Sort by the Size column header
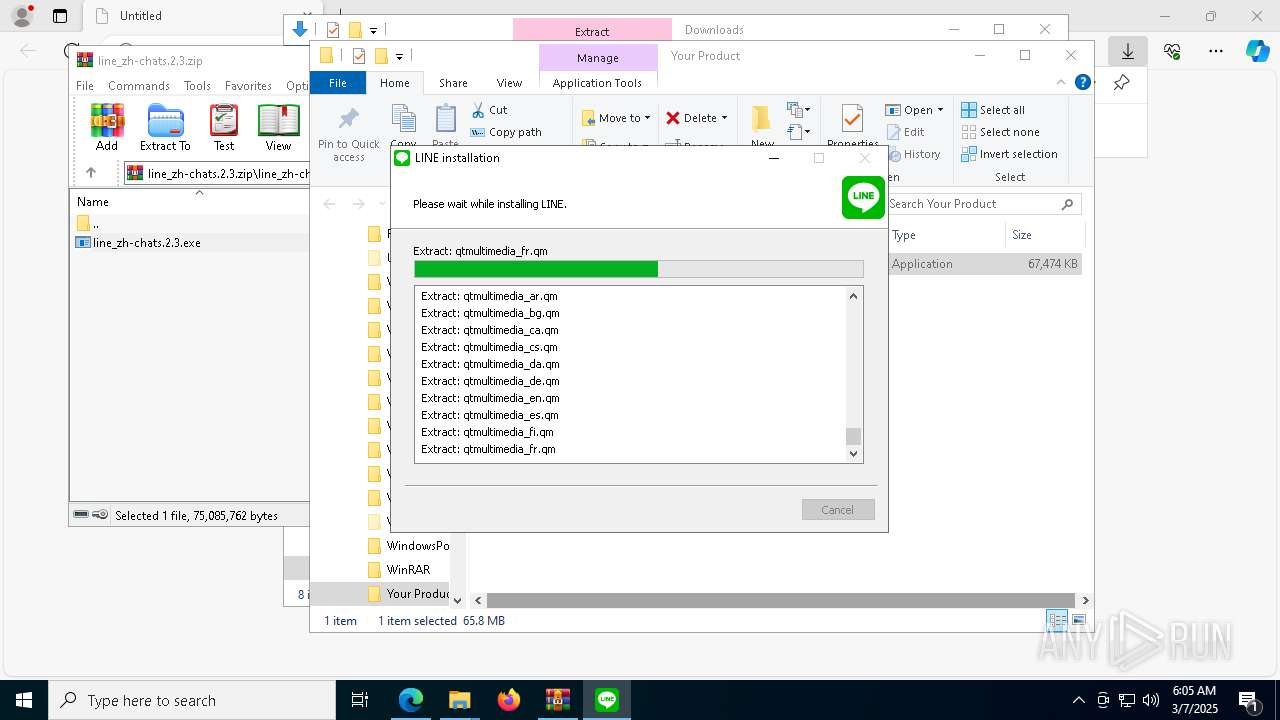 [1044, 235]
